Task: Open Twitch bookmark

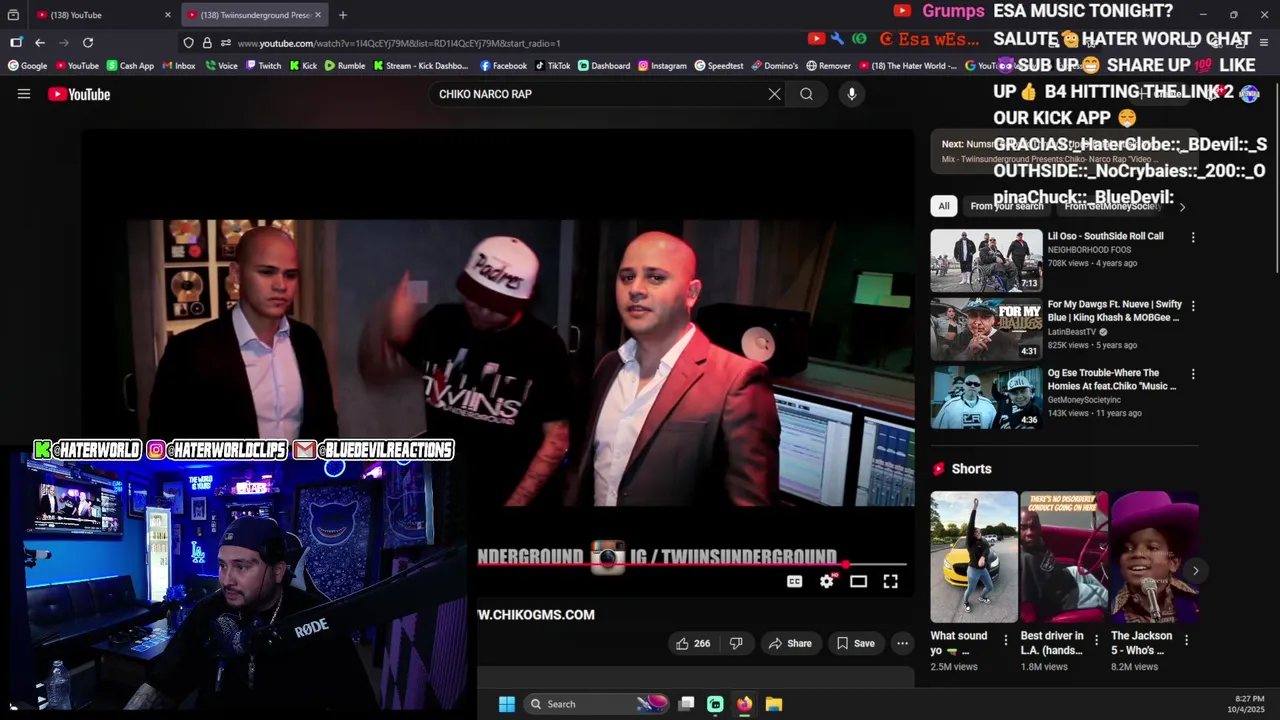Action: [262, 66]
